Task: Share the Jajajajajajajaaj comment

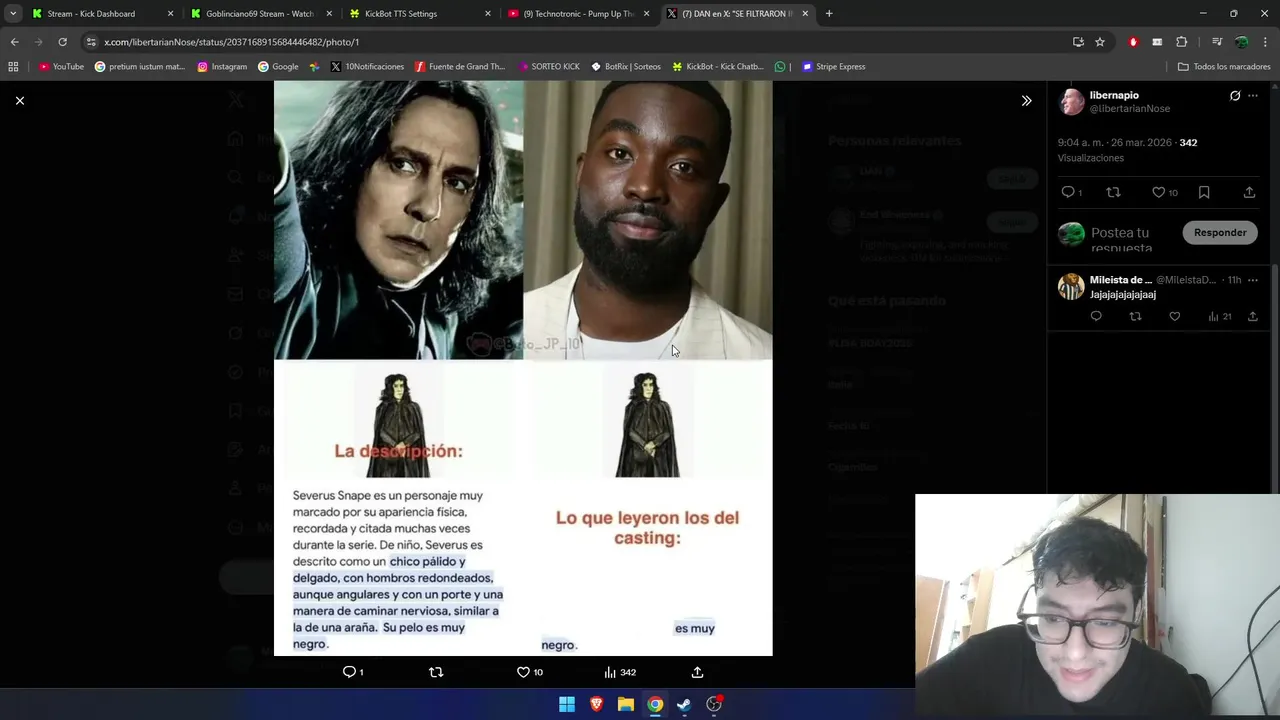Action: tap(1252, 316)
